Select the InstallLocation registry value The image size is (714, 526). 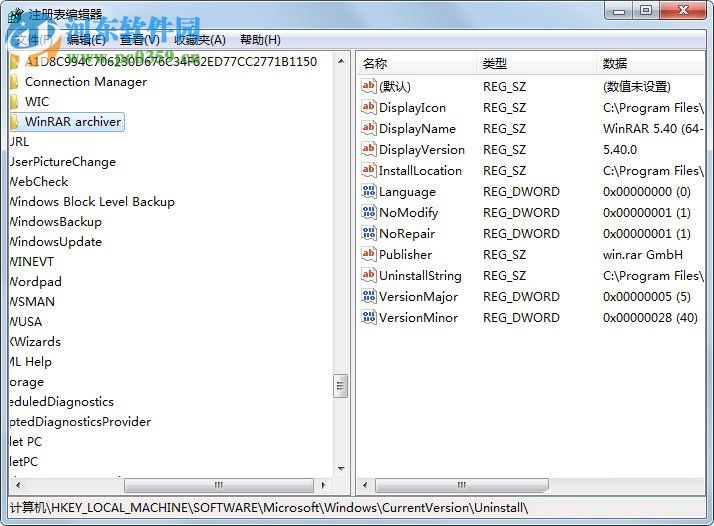click(x=420, y=171)
